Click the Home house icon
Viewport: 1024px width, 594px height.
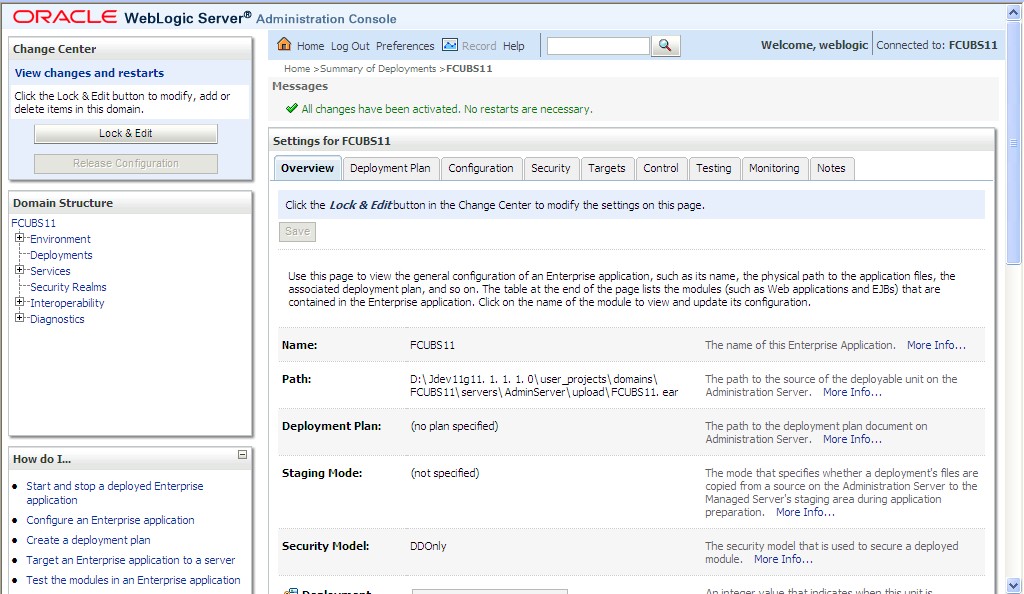click(284, 44)
